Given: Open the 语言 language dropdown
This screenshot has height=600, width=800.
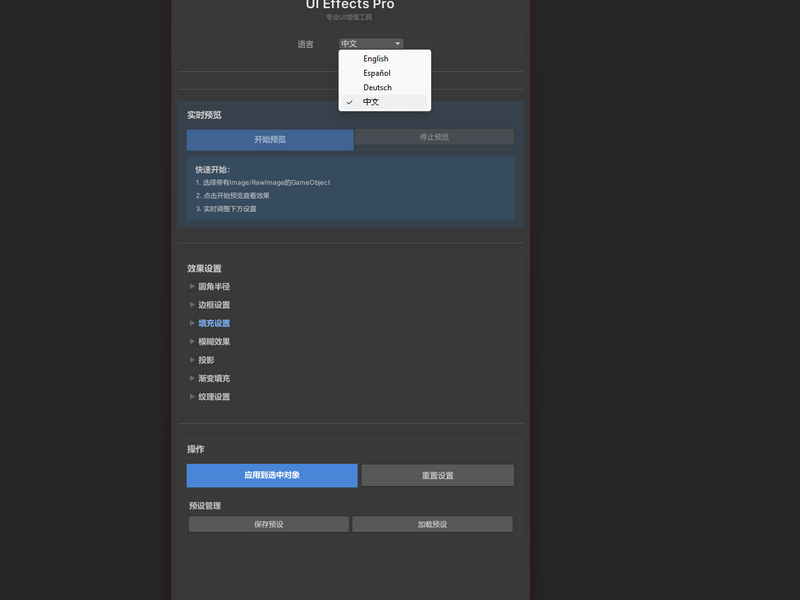Looking at the screenshot, I should point(371,43).
